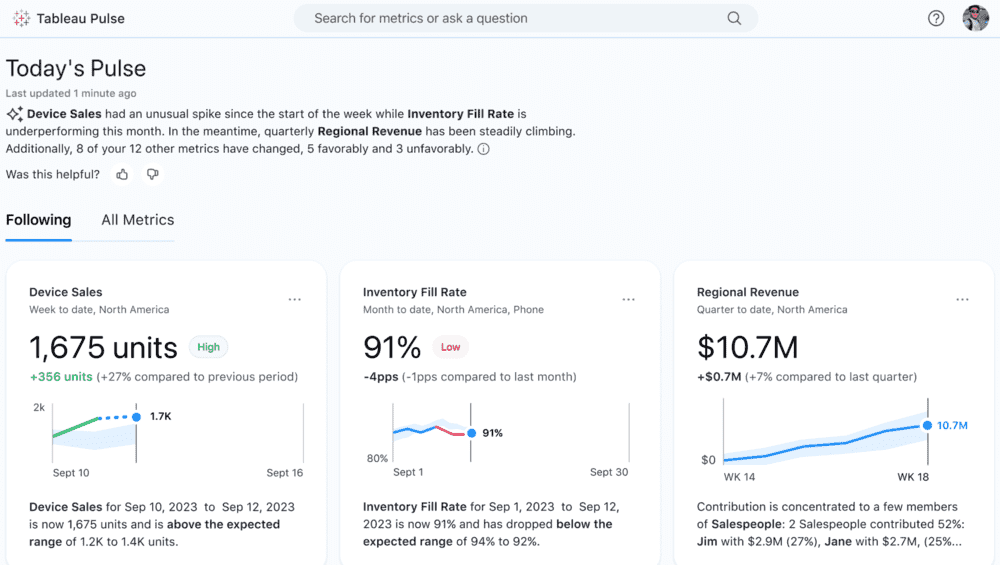This screenshot has height=565, width=1000.
Task: Click the Sept 10 axis label
Action: [71, 473]
